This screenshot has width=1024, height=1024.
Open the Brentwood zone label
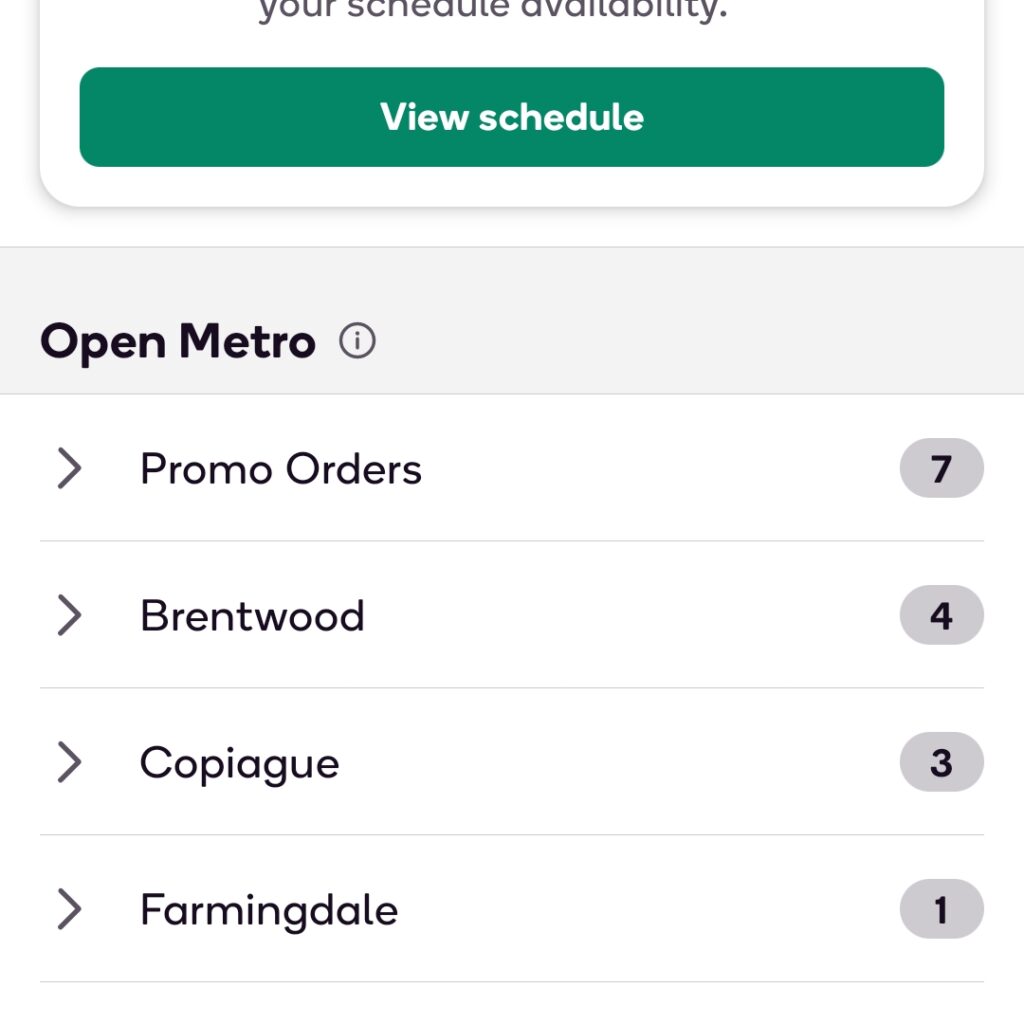[252, 616]
